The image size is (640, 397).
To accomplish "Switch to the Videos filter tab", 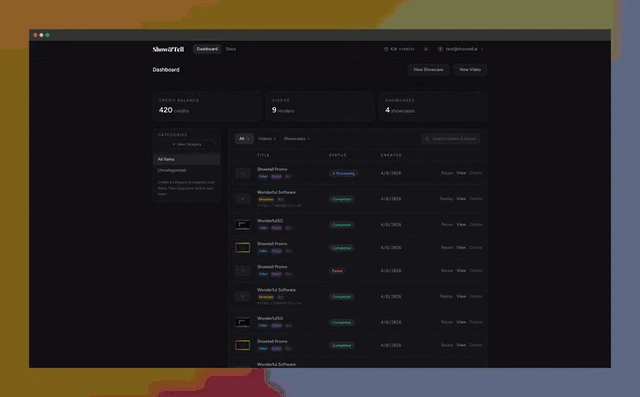I will pos(267,139).
